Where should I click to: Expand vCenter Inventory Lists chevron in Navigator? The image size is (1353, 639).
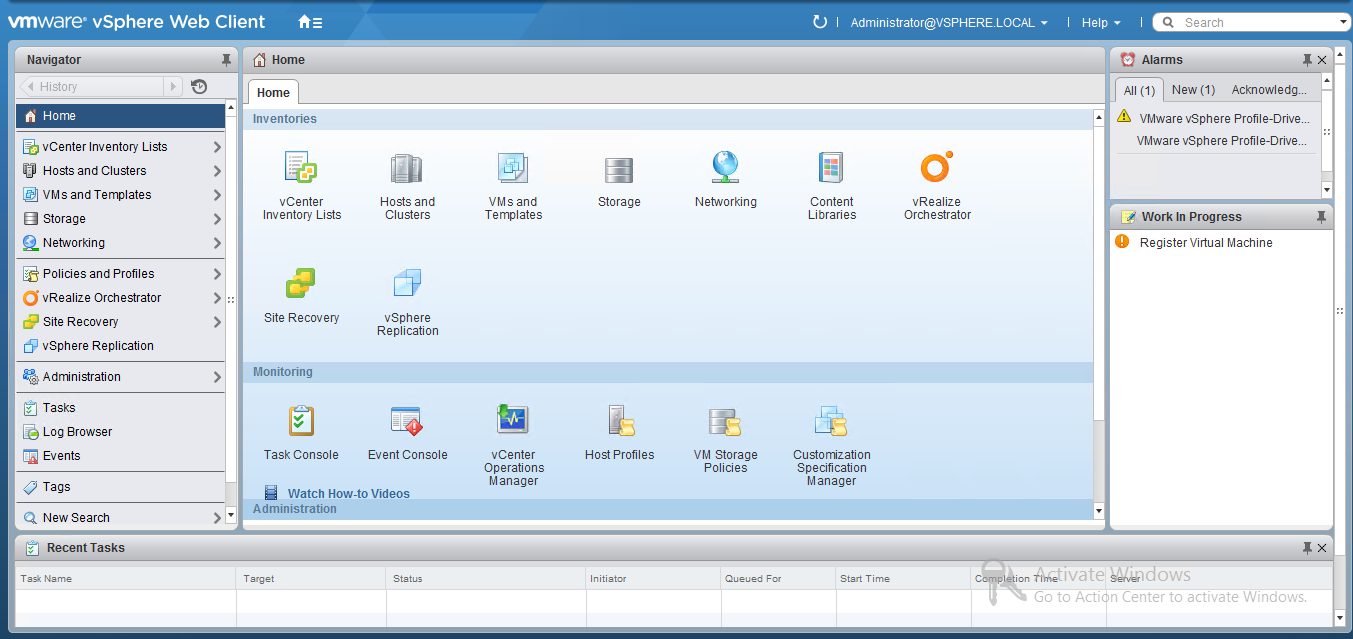click(x=217, y=147)
